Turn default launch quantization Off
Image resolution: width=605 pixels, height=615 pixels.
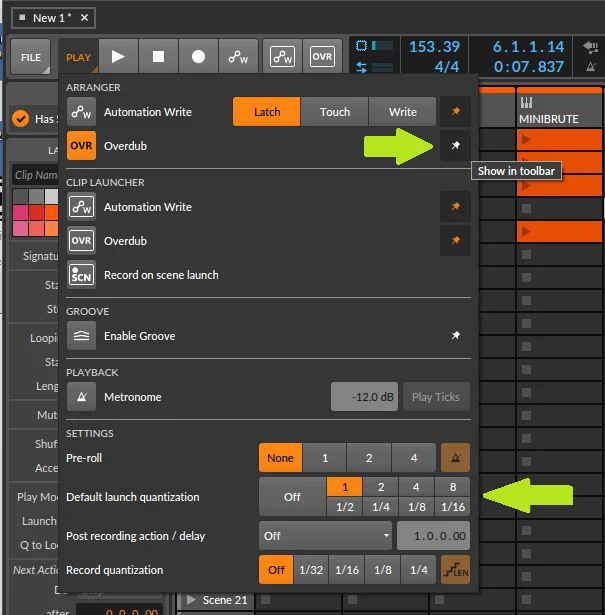coord(292,497)
